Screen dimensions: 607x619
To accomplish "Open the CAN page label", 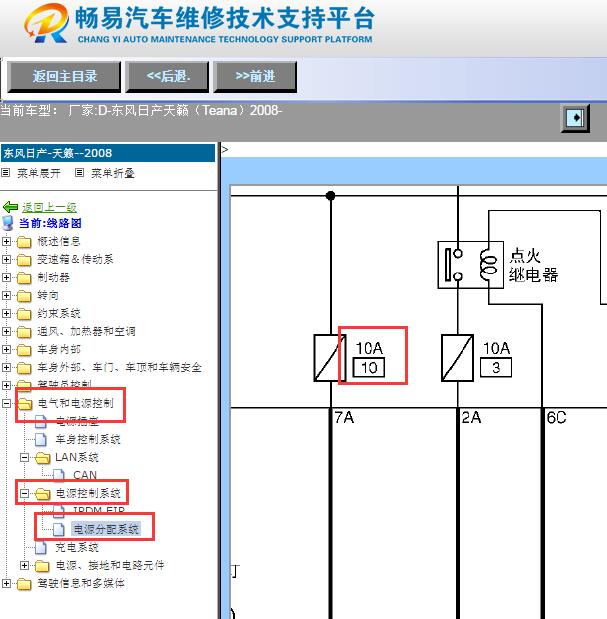I will click(x=85, y=475).
